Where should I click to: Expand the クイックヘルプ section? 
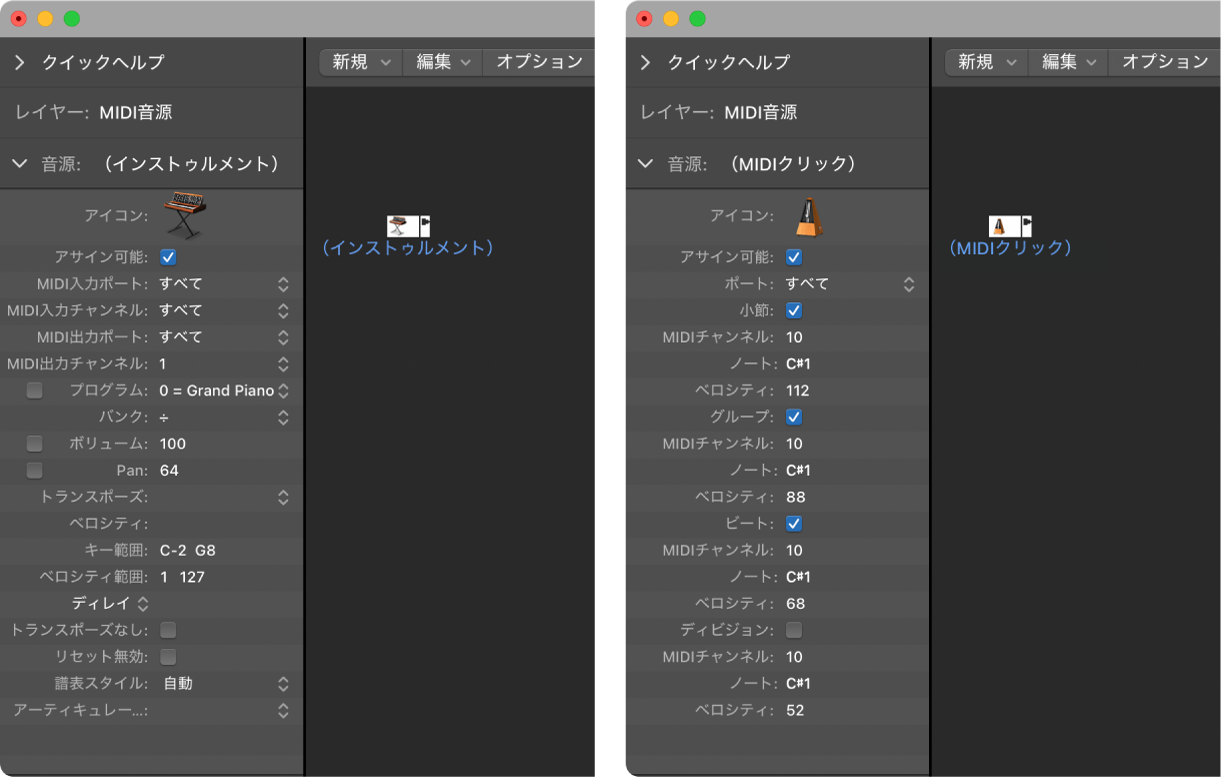point(18,61)
